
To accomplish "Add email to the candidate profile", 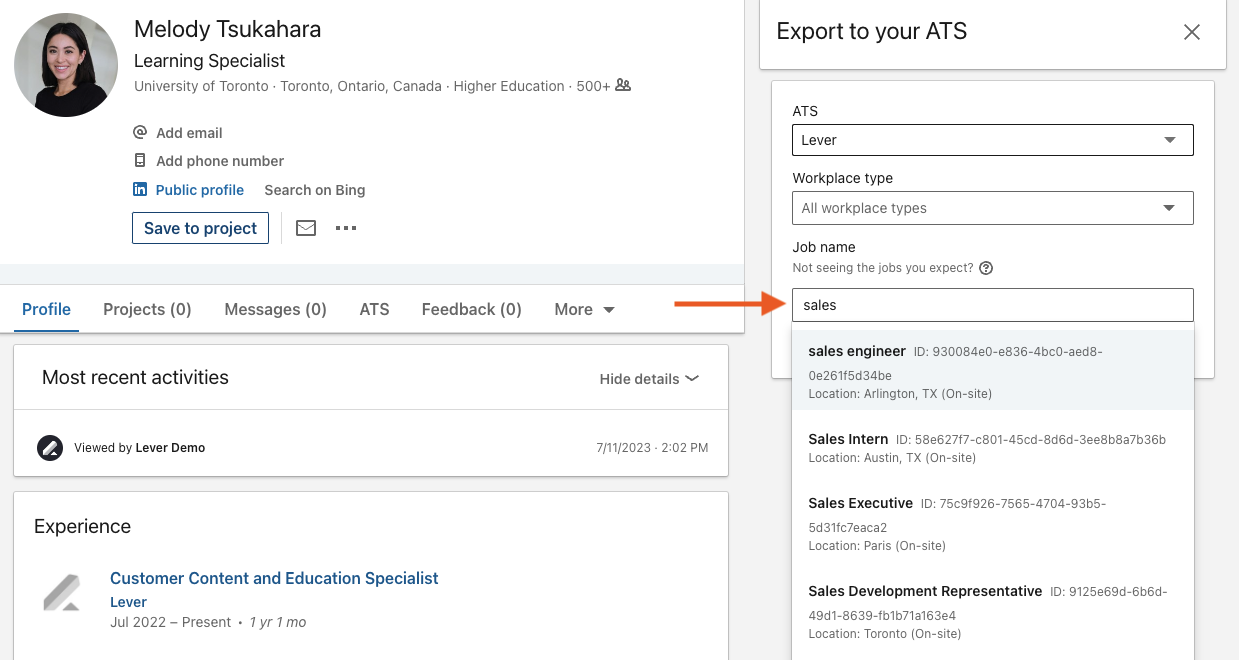I will click(189, 132).
